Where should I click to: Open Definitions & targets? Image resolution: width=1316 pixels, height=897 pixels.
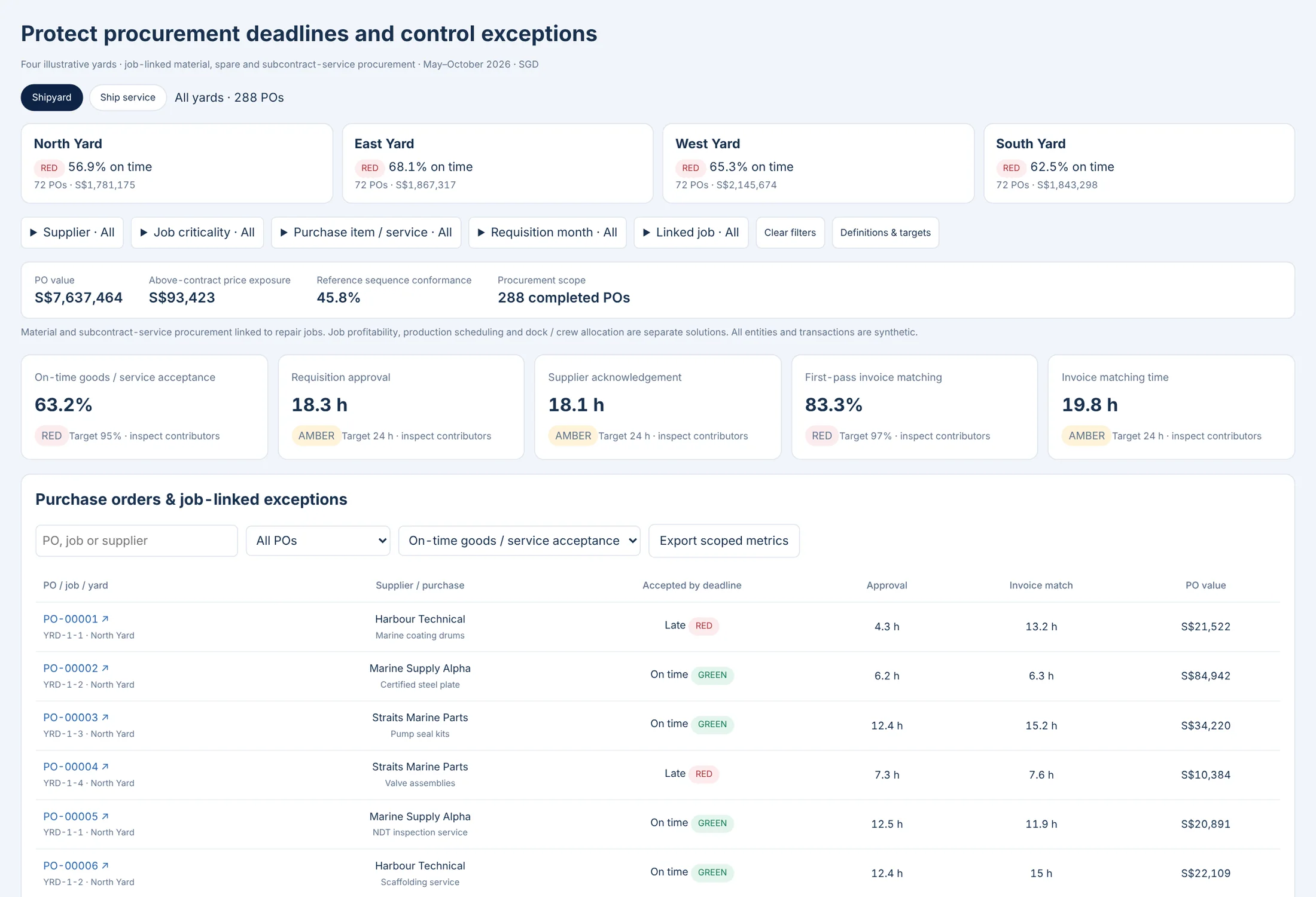pos(885,233)
